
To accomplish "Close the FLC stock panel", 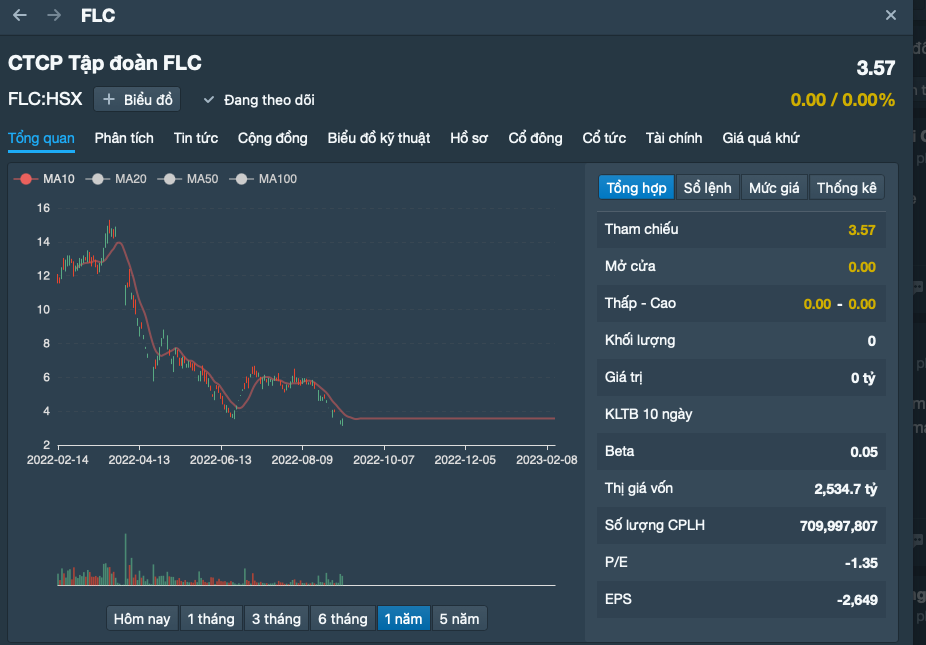I will (x=891, y=15).
